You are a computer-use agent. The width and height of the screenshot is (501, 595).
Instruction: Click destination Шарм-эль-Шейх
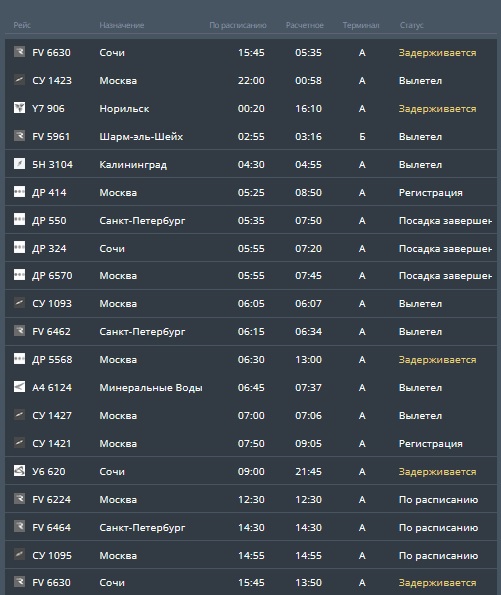tap(141, 137)
